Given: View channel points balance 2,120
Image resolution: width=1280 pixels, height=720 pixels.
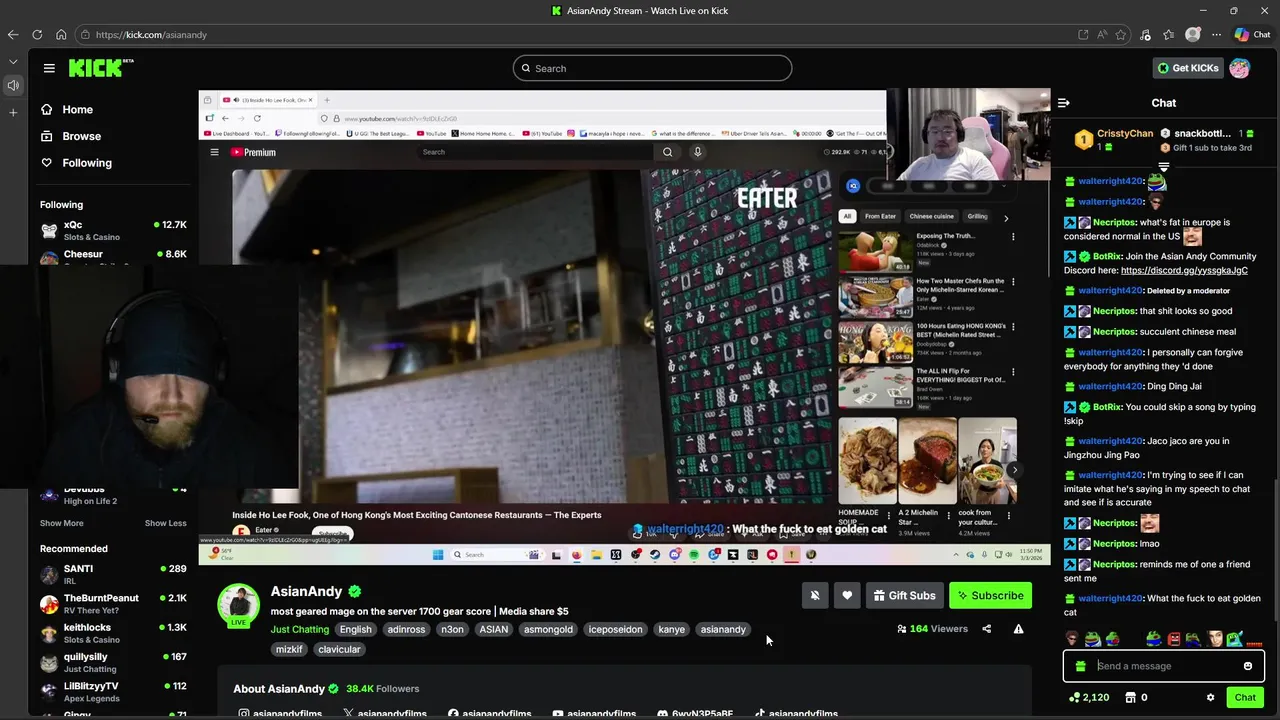Looking at the screenshot, I should click(1089, 698).
